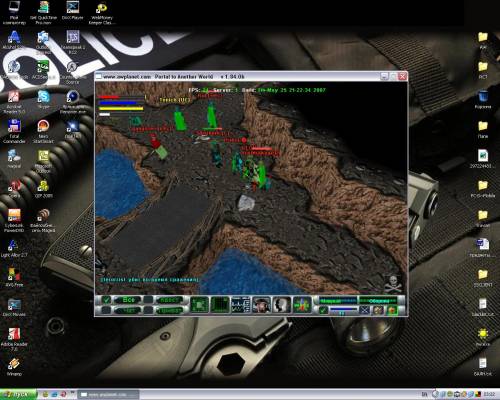Toggle the checkmark left of the blue bar
The height and width of the screenshot is (400, 500).
[x=323, y=310]
